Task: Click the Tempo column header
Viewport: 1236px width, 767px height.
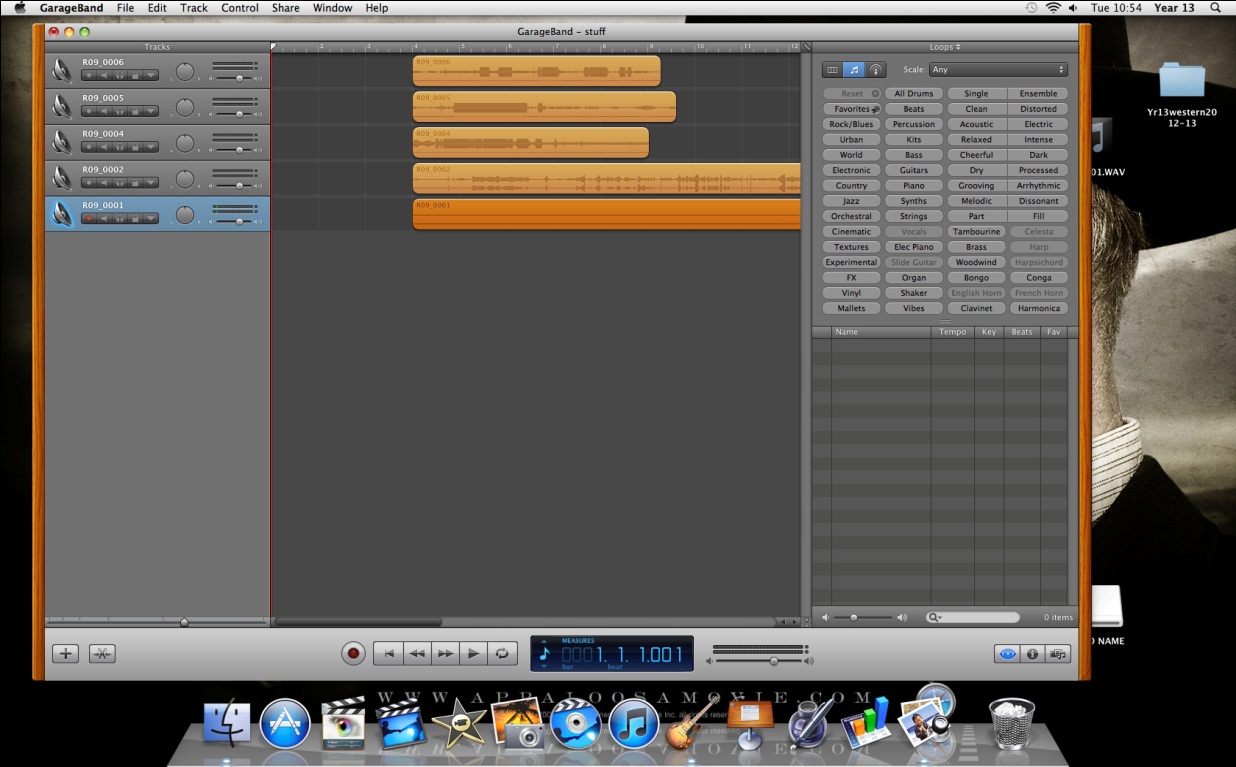Action: (x=953, y=332)
